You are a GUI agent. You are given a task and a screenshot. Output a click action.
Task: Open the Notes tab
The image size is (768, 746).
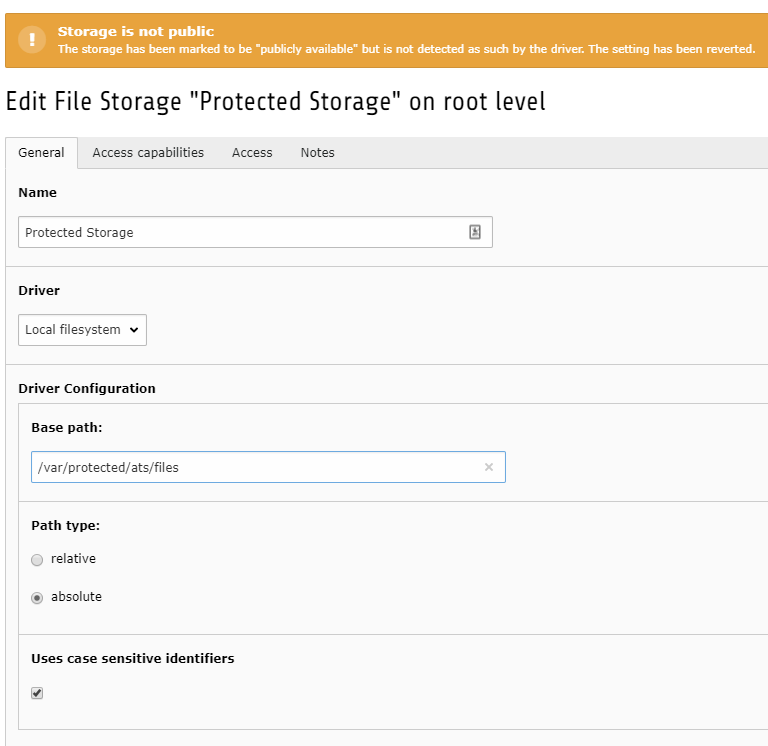click(x=317, y=153)
